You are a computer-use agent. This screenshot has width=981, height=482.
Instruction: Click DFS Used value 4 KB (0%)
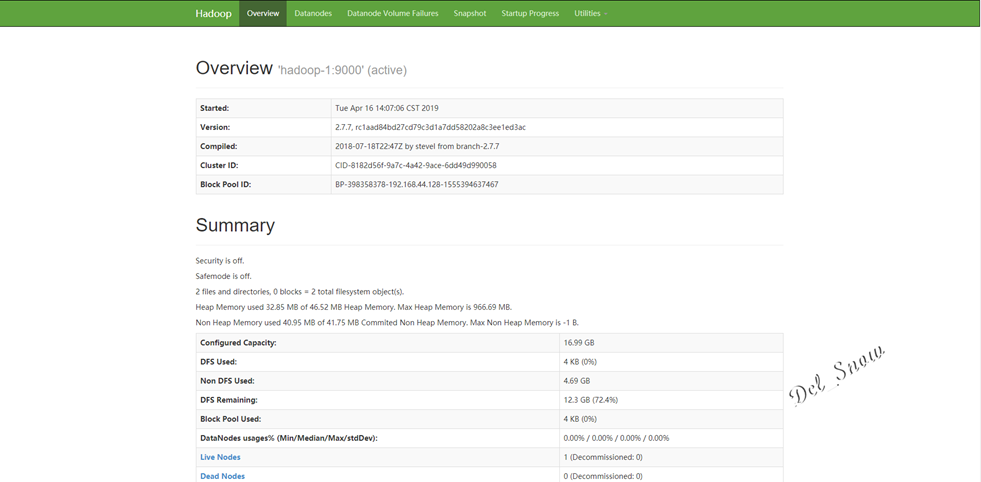pyautogui.click(x=580, y=362)
